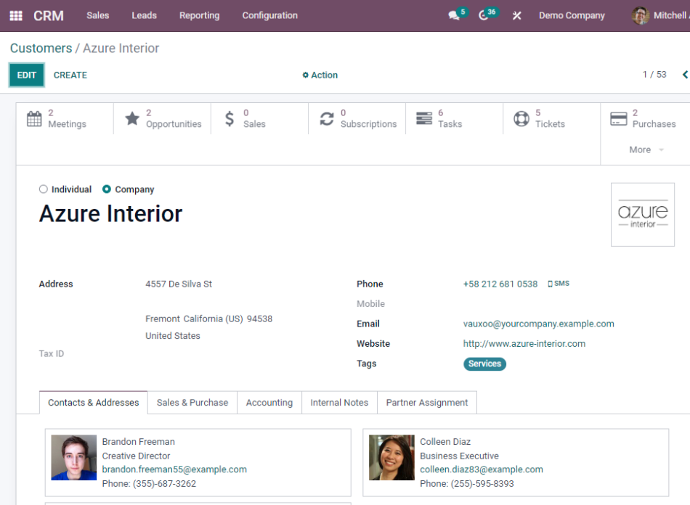
Task: Click the Tickets lifebuoy icon
Action: click(521, 119)
